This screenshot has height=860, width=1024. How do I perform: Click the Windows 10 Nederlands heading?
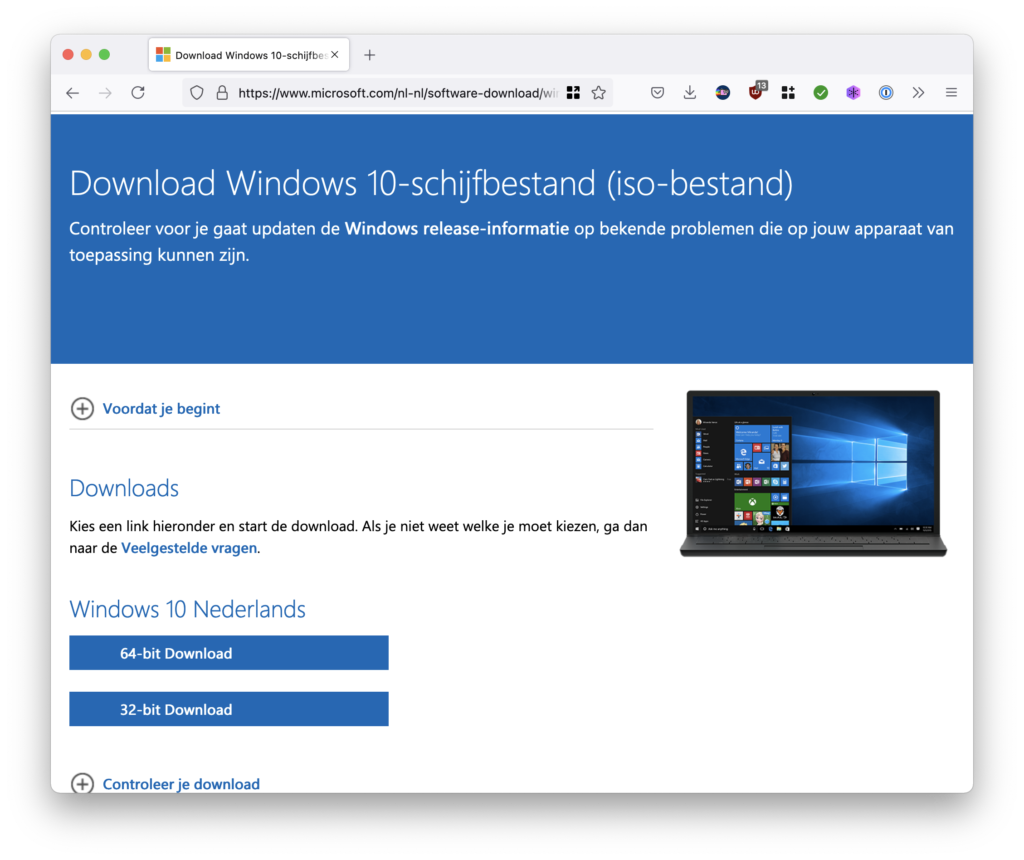pos(187,609)
